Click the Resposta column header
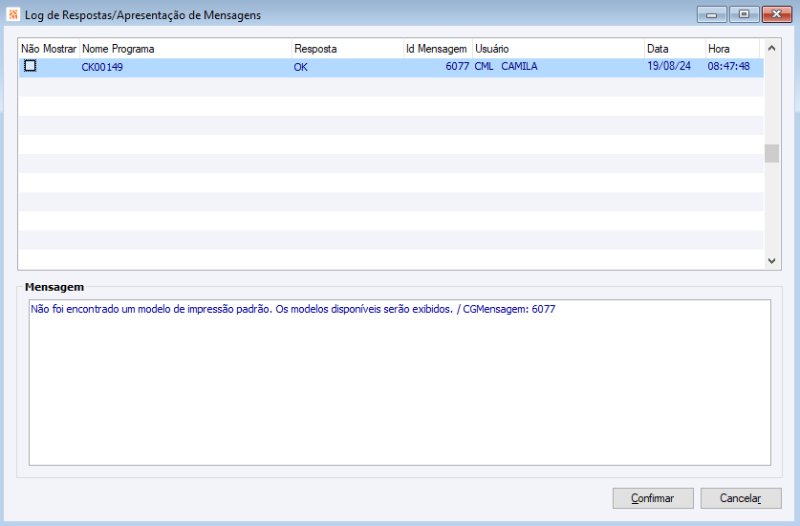The height and width of the screenshot is (526, 800). tap(347, 49)
